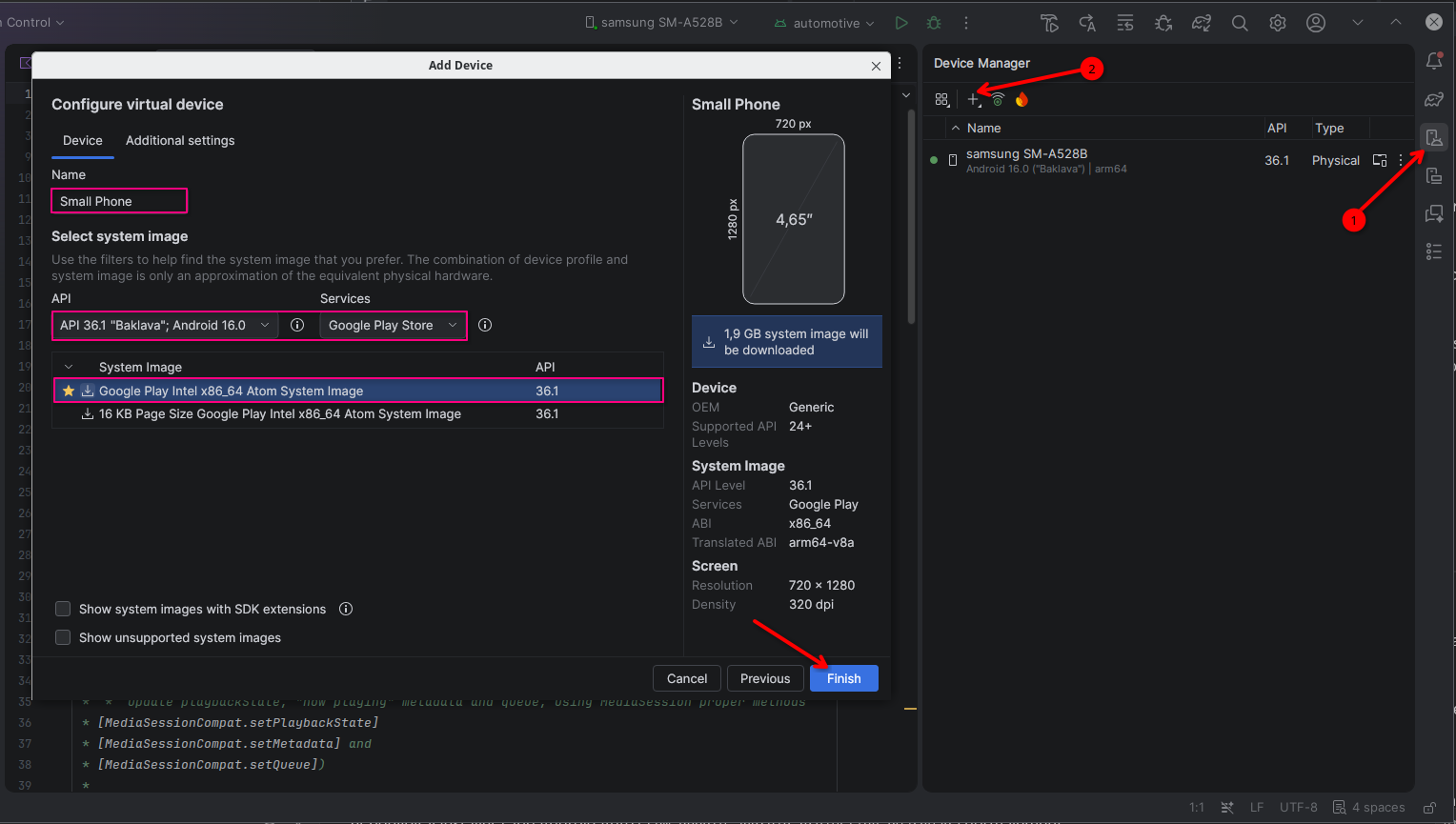
Task: Click the Previous button
Action: (x=765, y=678)
